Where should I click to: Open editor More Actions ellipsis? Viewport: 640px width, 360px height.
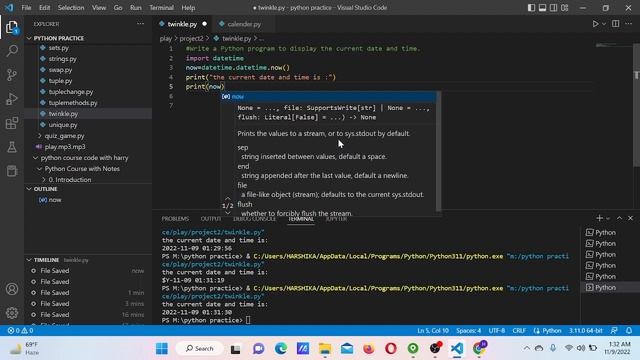(629, 24)
